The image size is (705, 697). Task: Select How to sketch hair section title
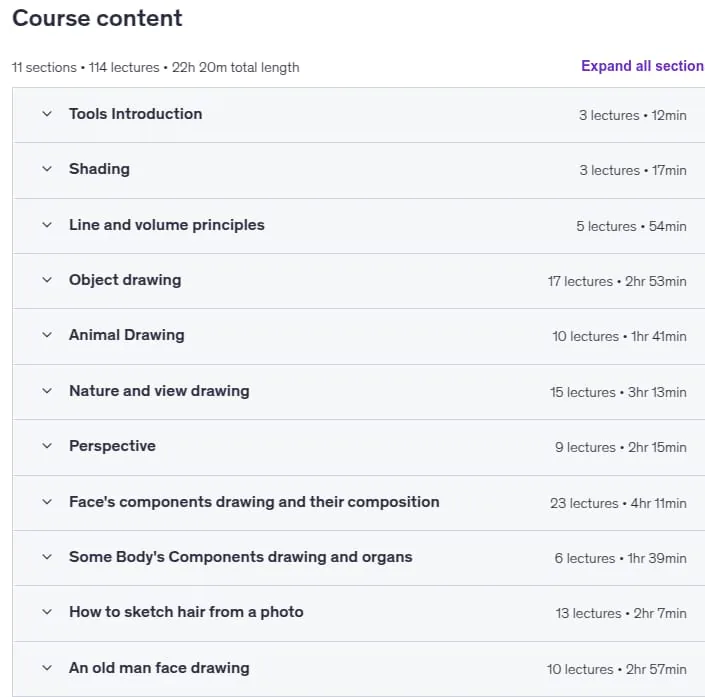[x=186, y=612]
